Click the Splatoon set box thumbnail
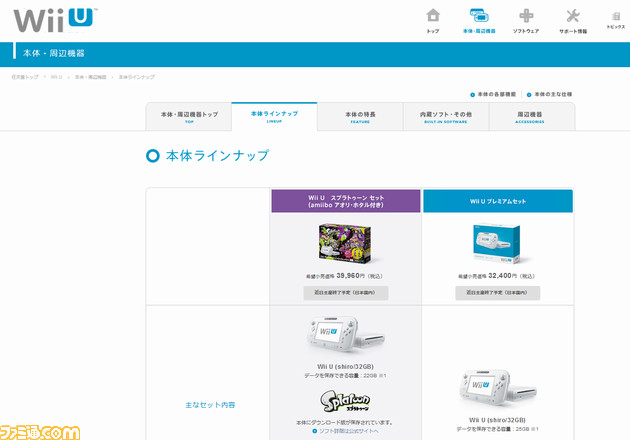Image resolution: width=630 pixels, height=440 pixels. (x=345, y=243)
